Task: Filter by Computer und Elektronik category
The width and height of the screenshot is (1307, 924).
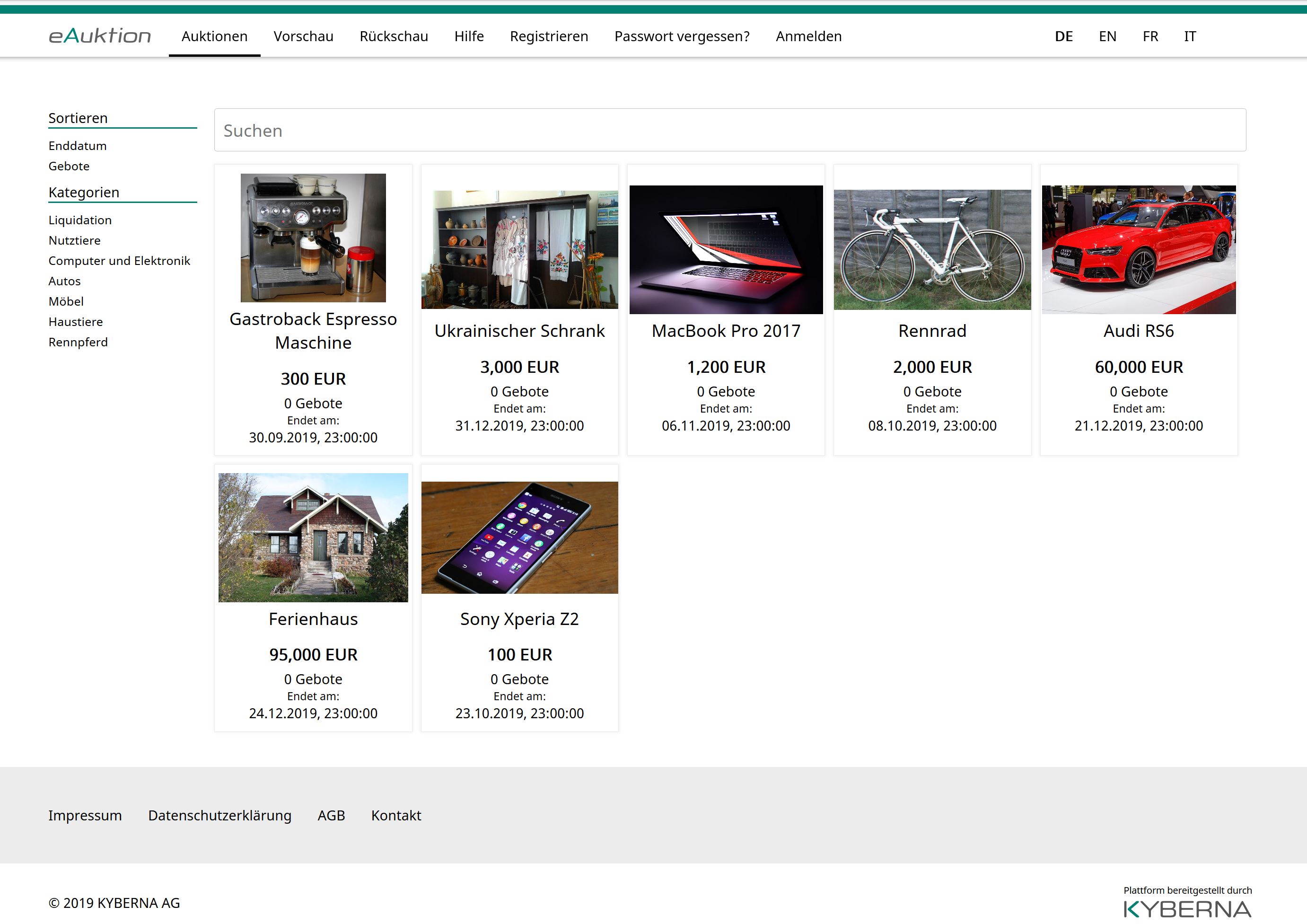Action: (x=119, y=261)
